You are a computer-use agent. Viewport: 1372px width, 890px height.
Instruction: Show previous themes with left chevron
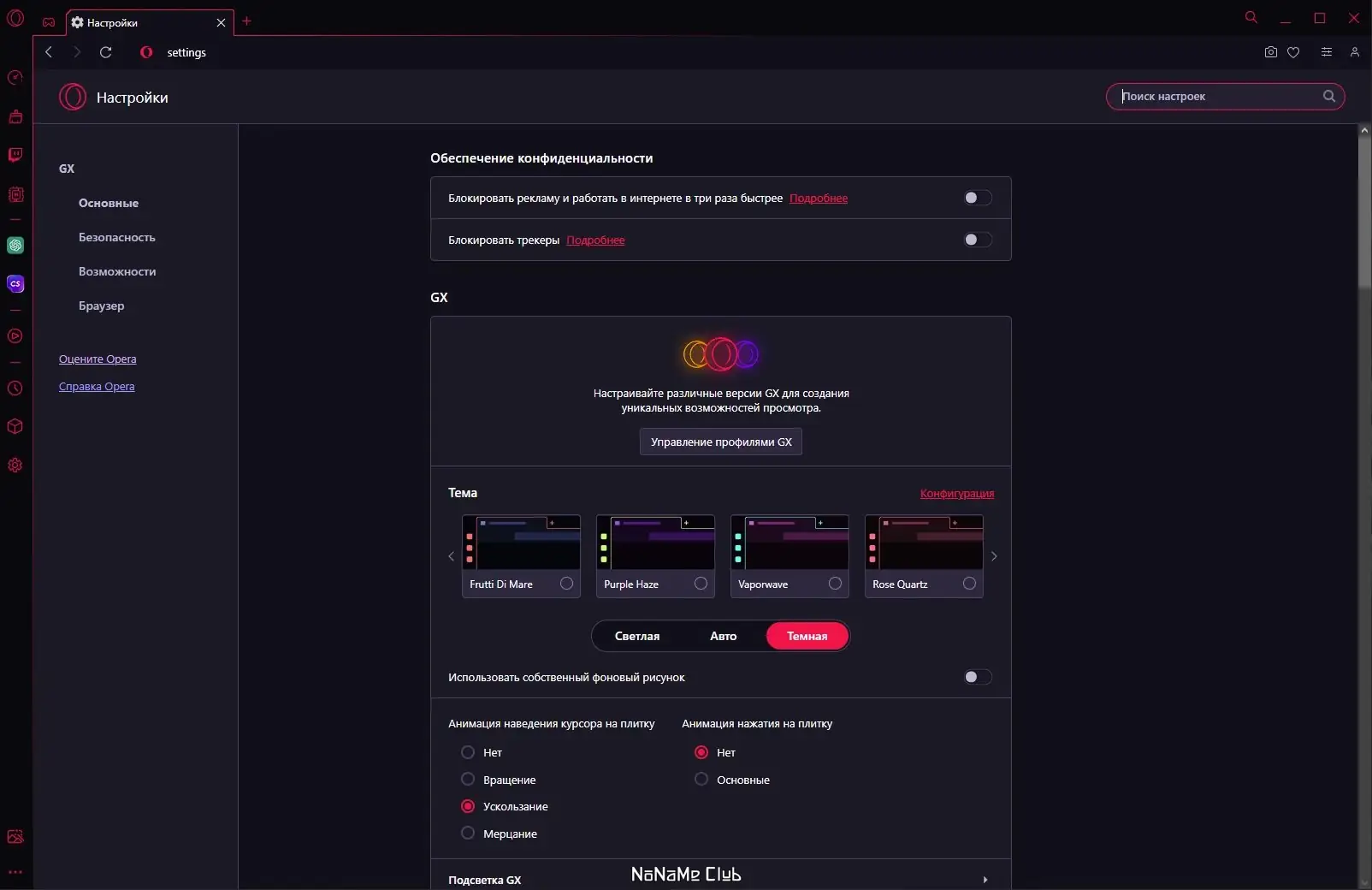pyautogui.click(x=452, y=556)
